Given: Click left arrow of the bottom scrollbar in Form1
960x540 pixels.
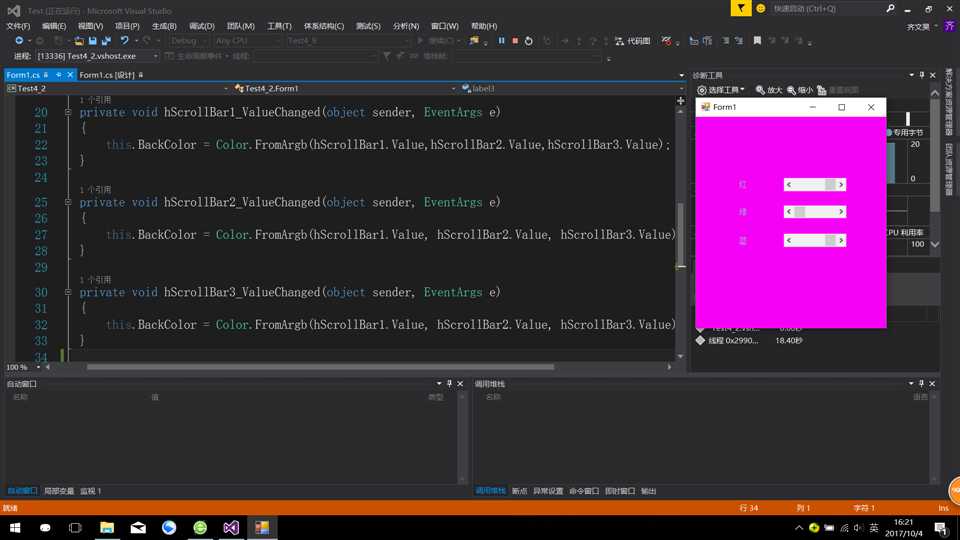Looking at the screenshot, I should (x=789, y=241).
